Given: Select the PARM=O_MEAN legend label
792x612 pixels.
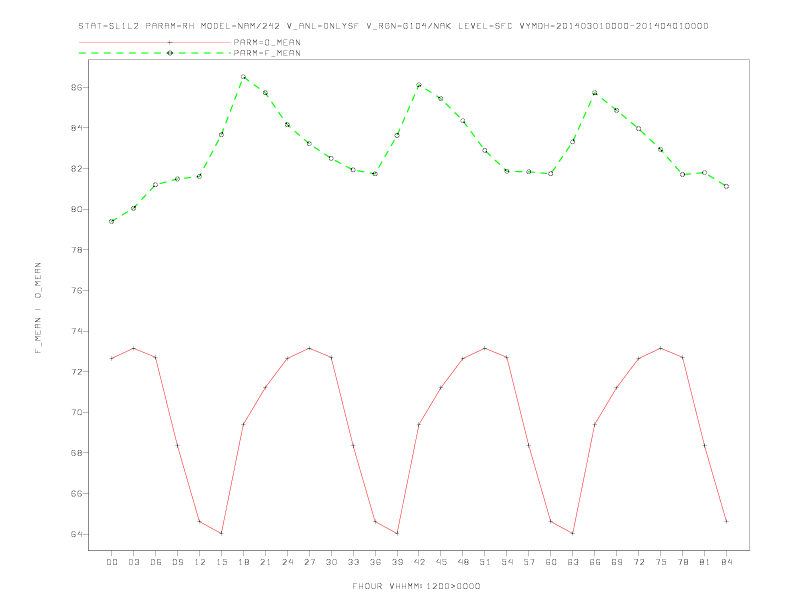Looking at the screenshot, I should pyautogui.click(x=267, y=42).
